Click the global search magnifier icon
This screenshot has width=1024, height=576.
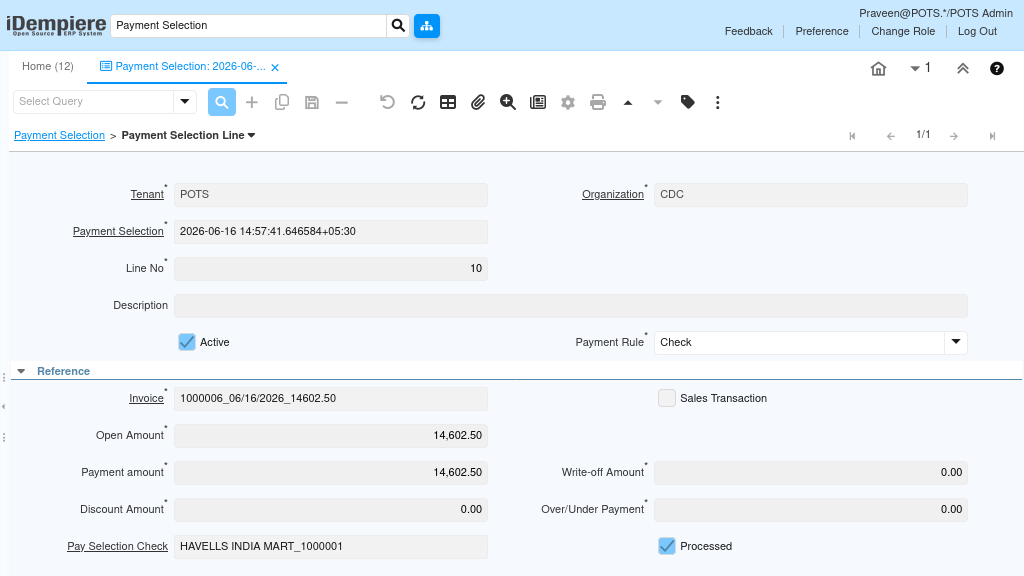pyautogui.click(x=398, y=26)
